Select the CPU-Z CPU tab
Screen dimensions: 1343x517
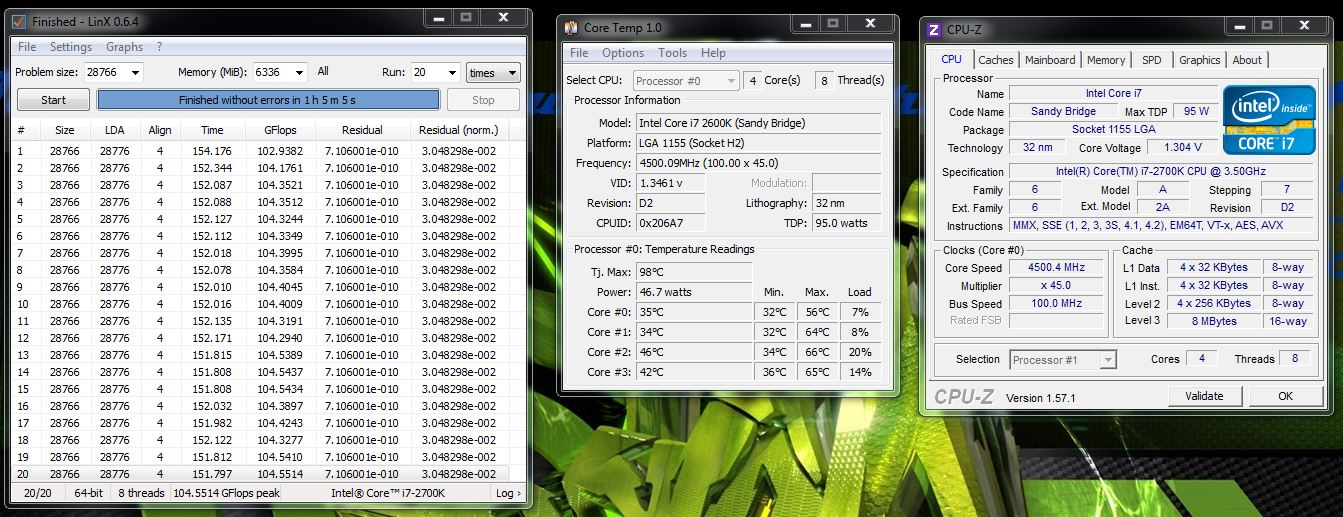click(952, 59)
